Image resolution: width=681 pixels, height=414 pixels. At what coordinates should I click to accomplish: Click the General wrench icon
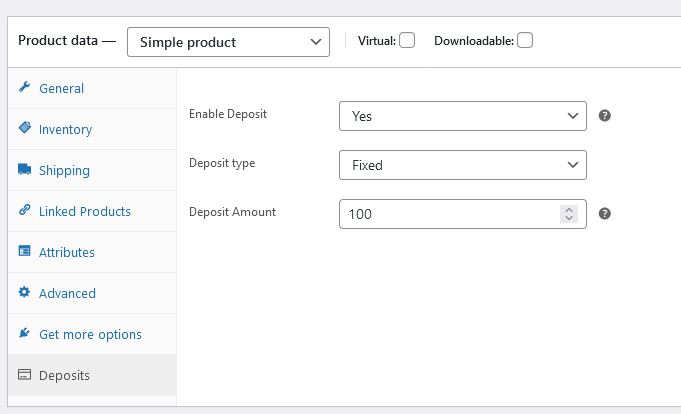point(24,87)
